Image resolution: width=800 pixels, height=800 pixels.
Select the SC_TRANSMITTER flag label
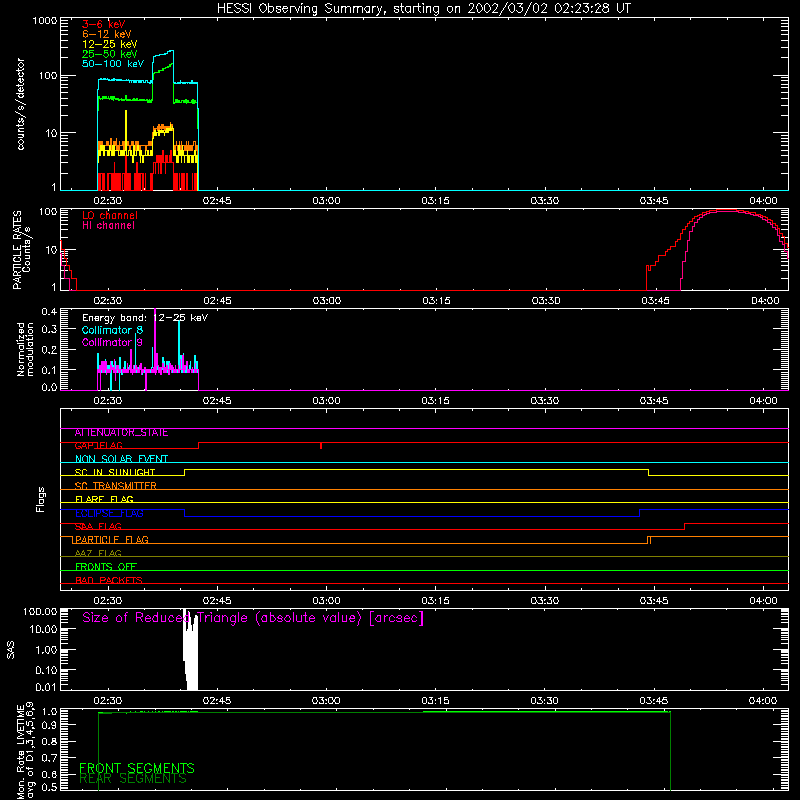tap(115, 486)
